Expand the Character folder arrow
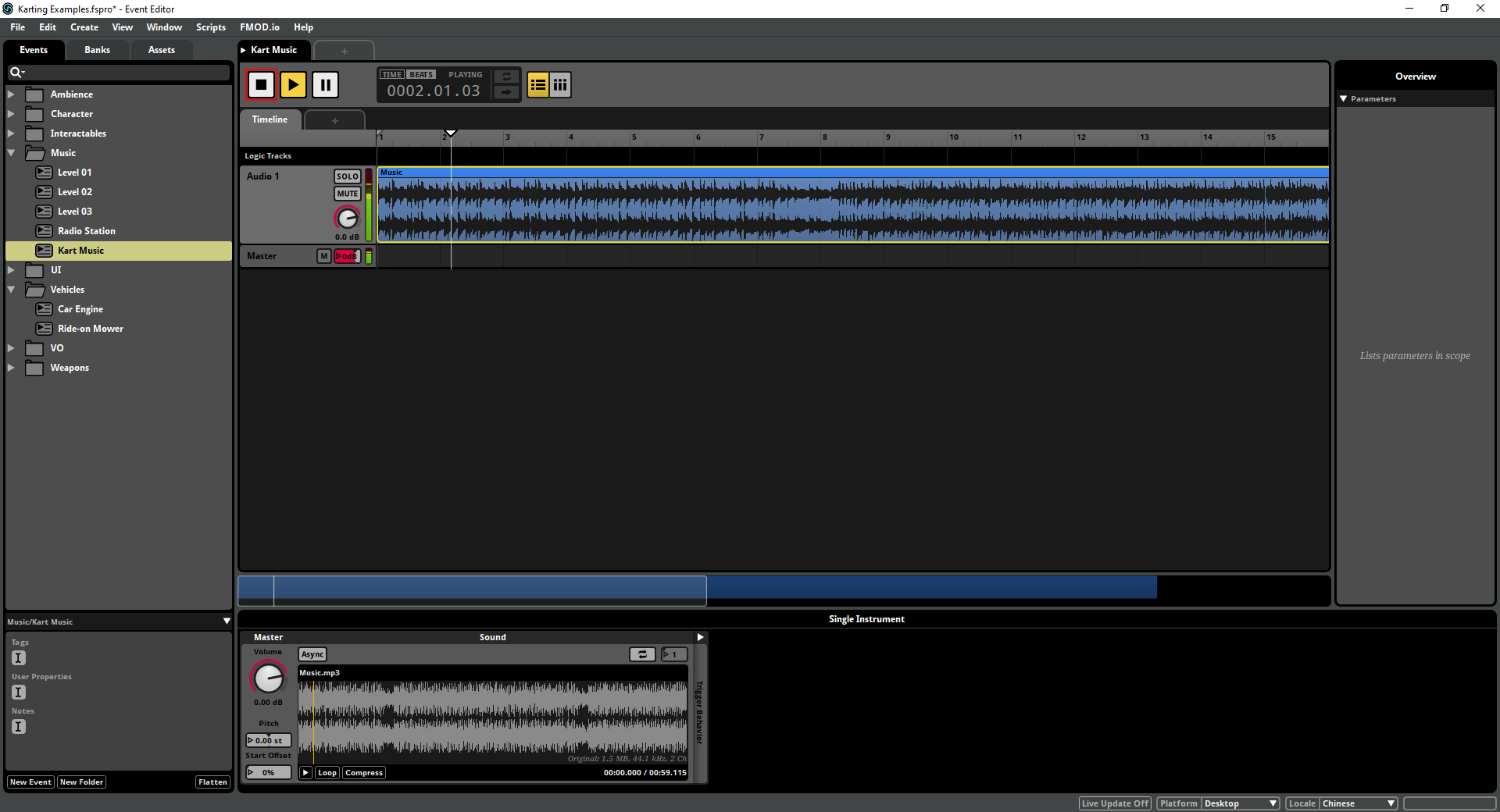Viewport: 1500px width, 812px height. [x=11, y=114]
